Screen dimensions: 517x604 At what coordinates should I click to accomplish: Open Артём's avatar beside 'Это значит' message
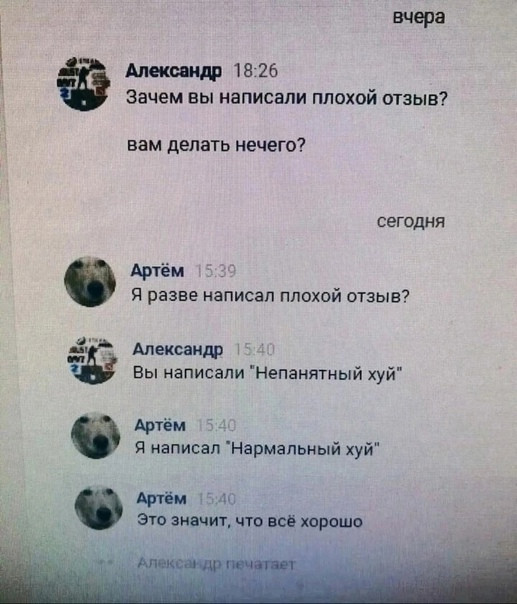point(99,508)
